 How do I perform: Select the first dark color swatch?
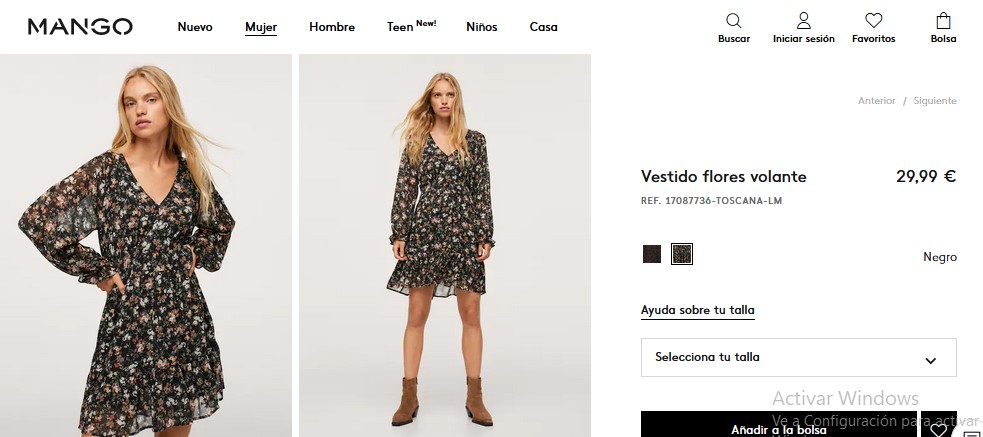coord(652,254)
